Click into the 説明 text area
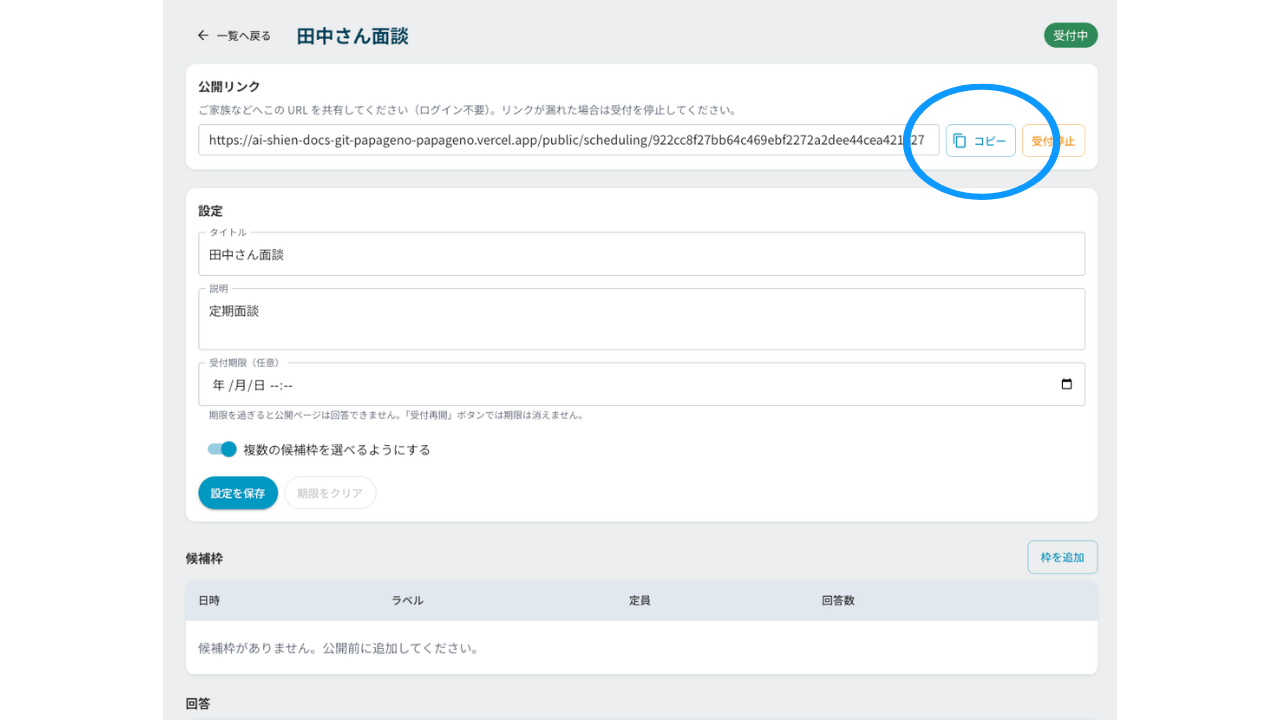Screen dimensions: 1280x720 coord(641,319)
